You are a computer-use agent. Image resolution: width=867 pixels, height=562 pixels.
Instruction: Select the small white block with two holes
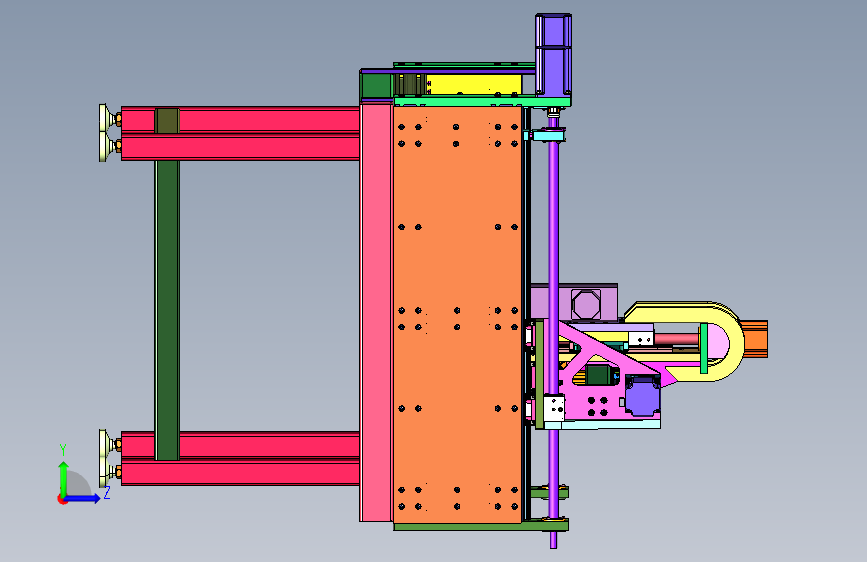tap(641, 338)
